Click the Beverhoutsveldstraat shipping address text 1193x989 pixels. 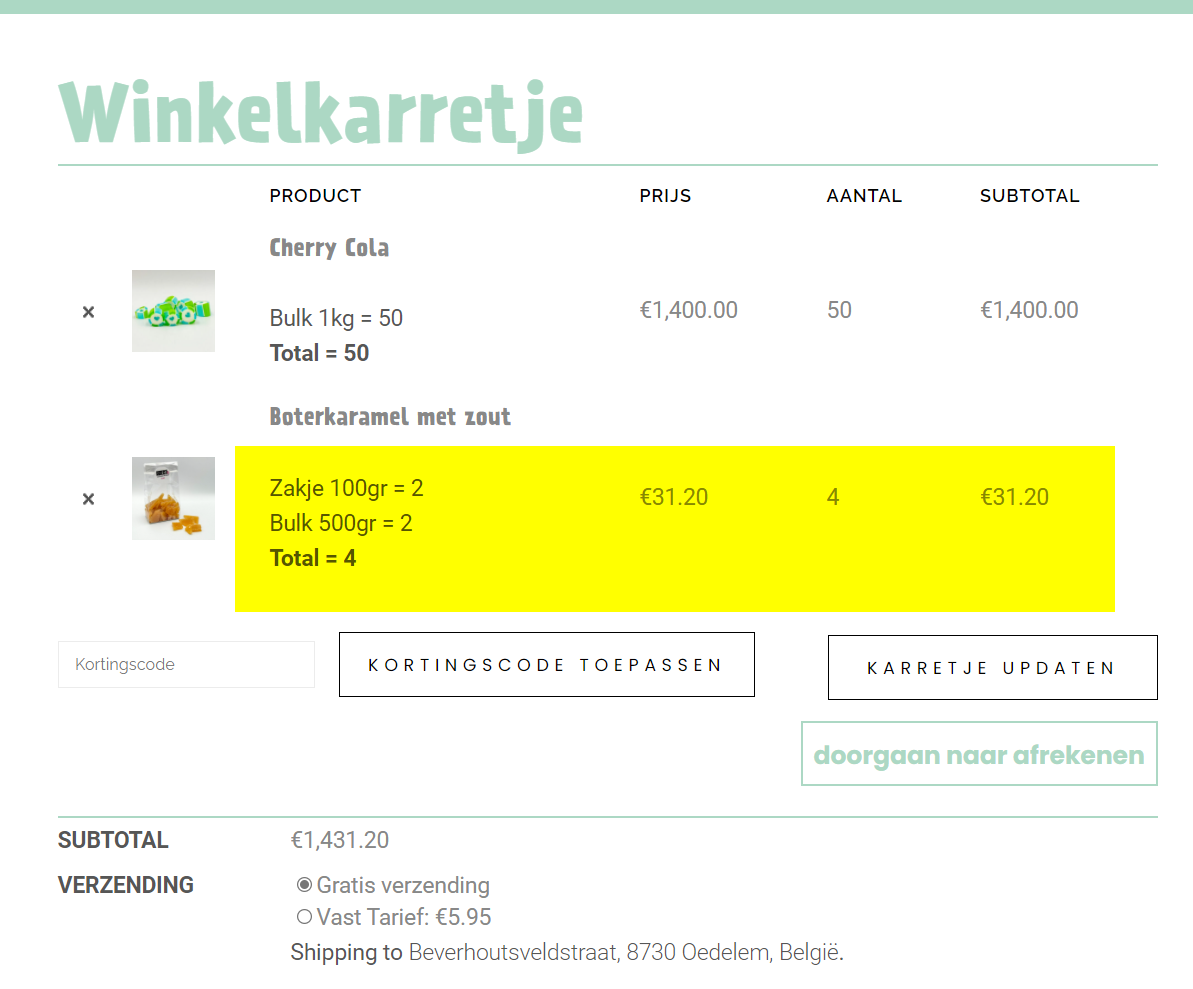(626, 952)
